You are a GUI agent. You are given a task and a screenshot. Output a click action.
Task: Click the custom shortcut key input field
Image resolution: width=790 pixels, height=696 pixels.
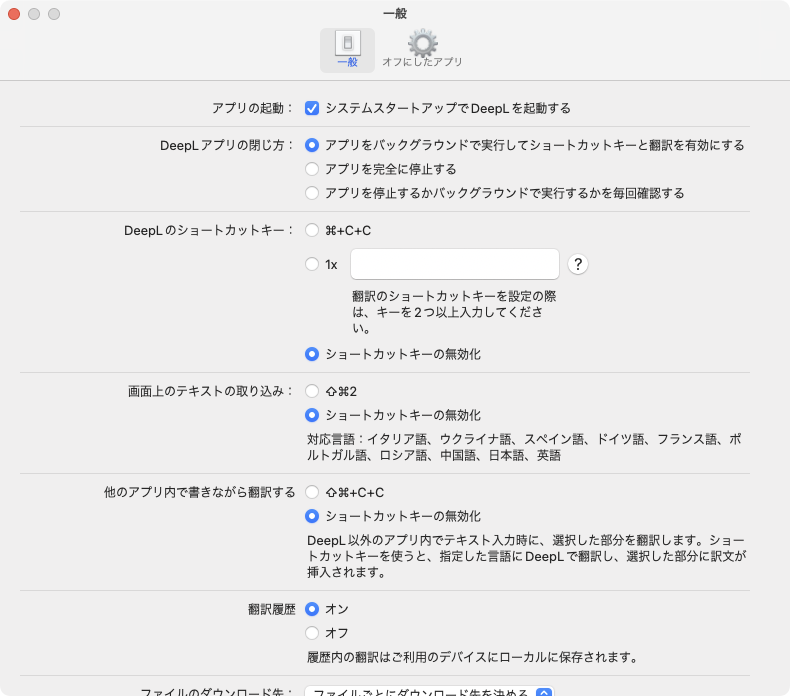454,264
